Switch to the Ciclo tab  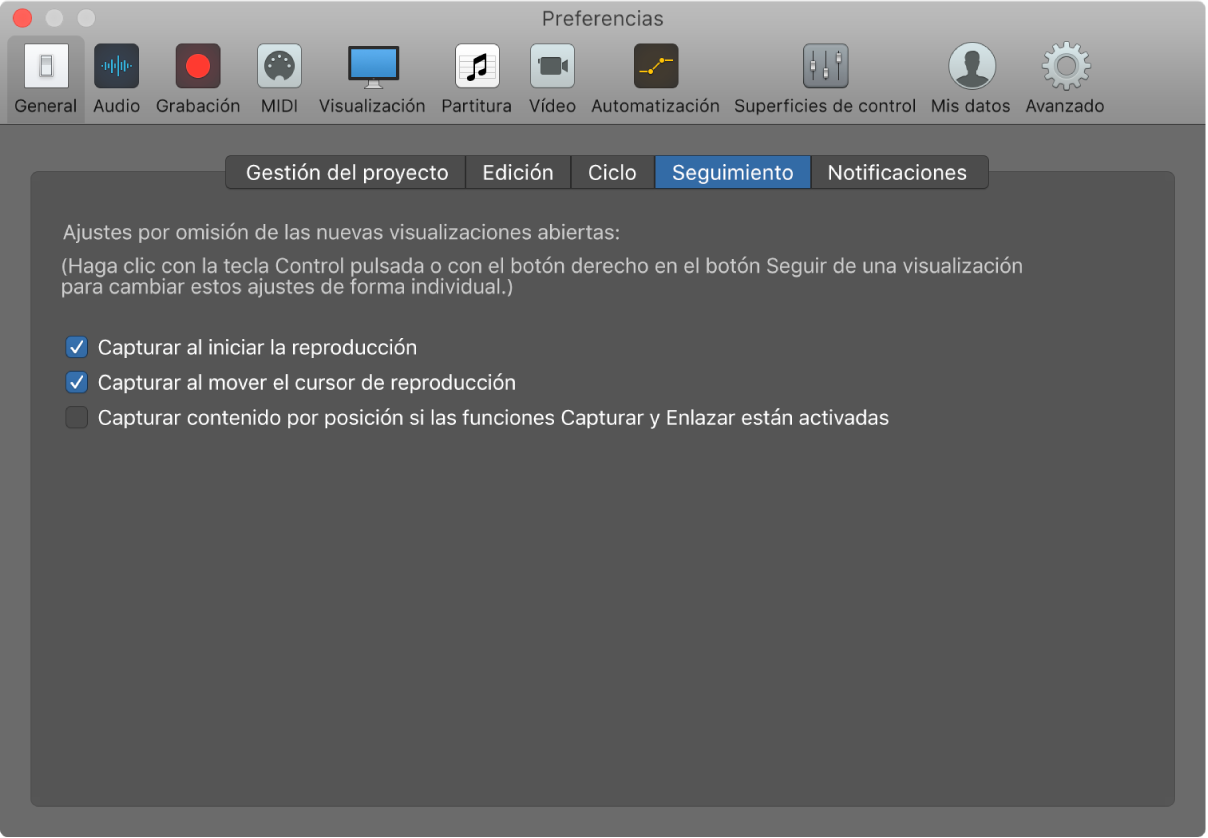612,172
